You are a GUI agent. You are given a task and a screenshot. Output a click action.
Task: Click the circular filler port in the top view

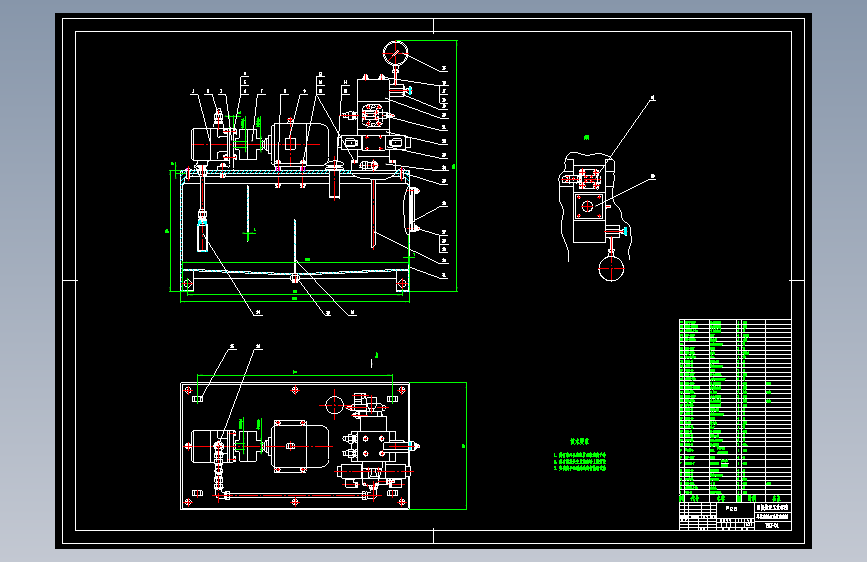click(x=335, y=405)
